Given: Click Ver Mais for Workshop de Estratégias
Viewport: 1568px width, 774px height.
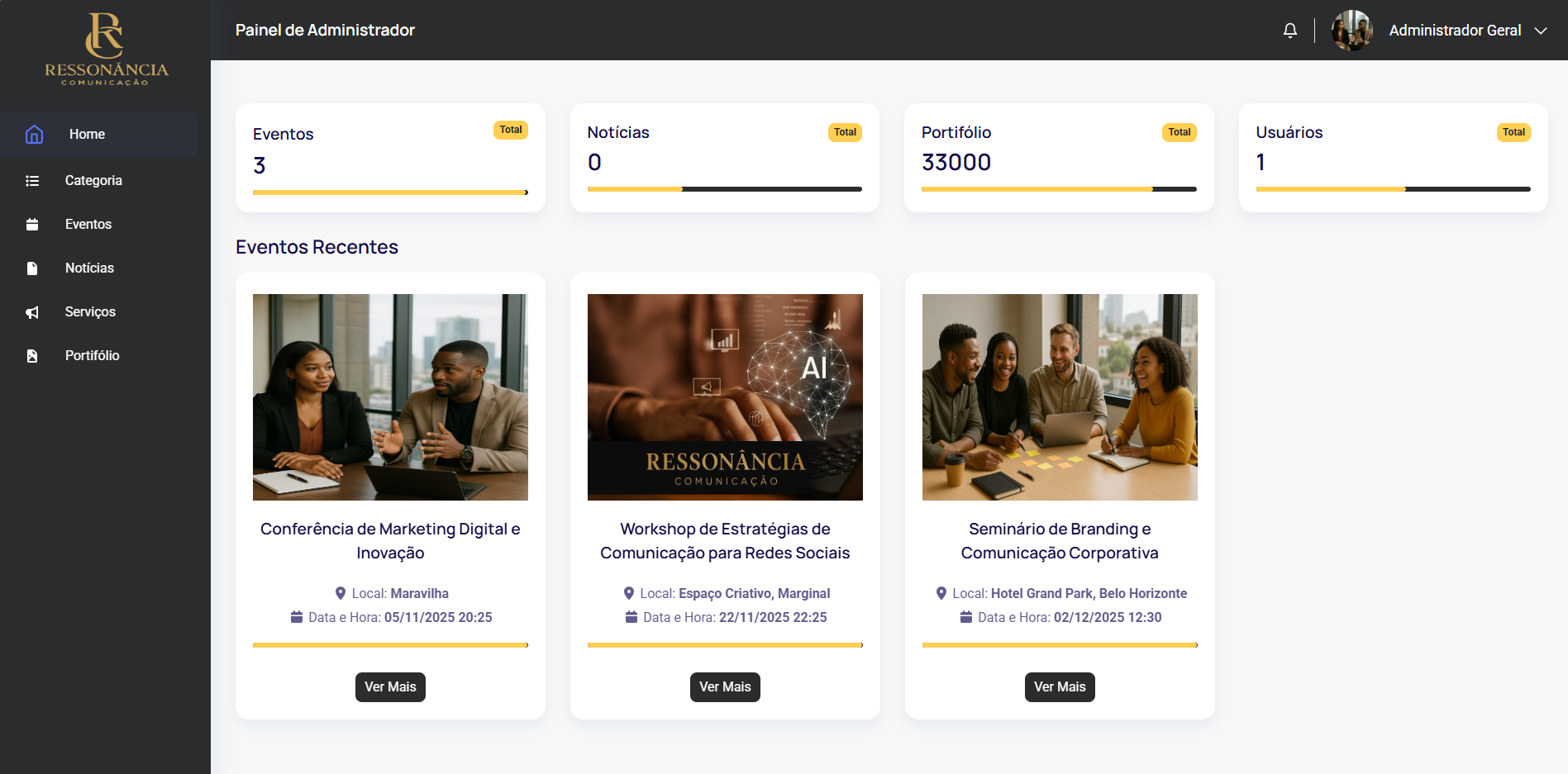Looking at the screenshot, I should pyautogui.click(x=725, y=687).
